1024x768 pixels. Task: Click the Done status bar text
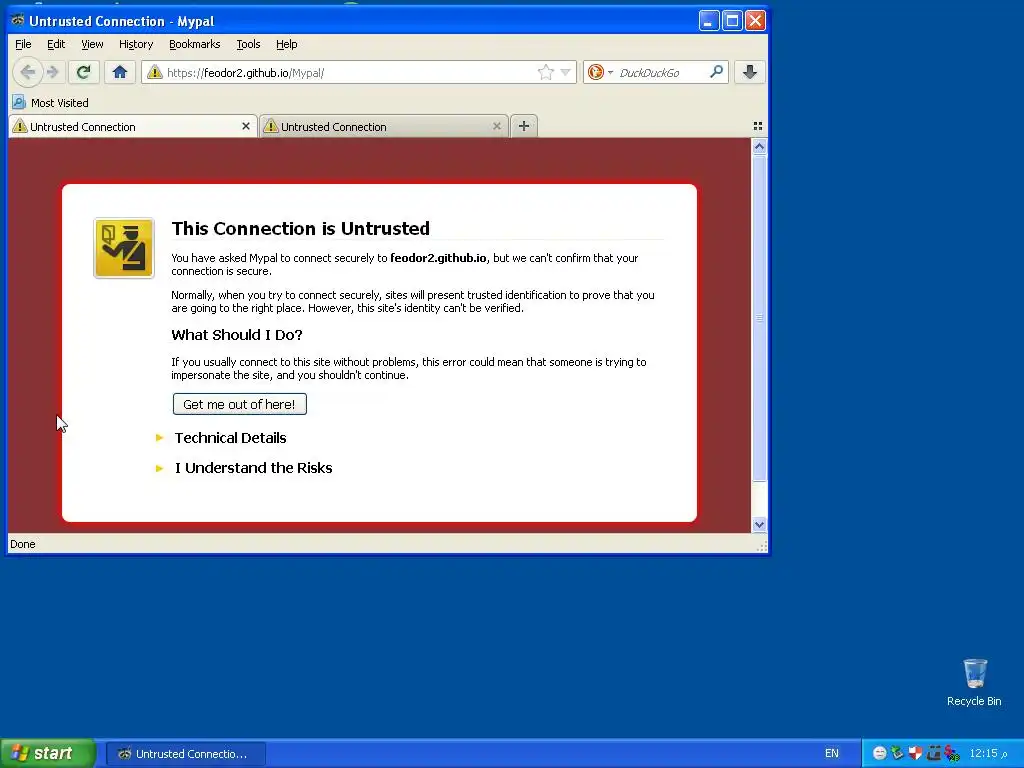(x=23, y=544)
